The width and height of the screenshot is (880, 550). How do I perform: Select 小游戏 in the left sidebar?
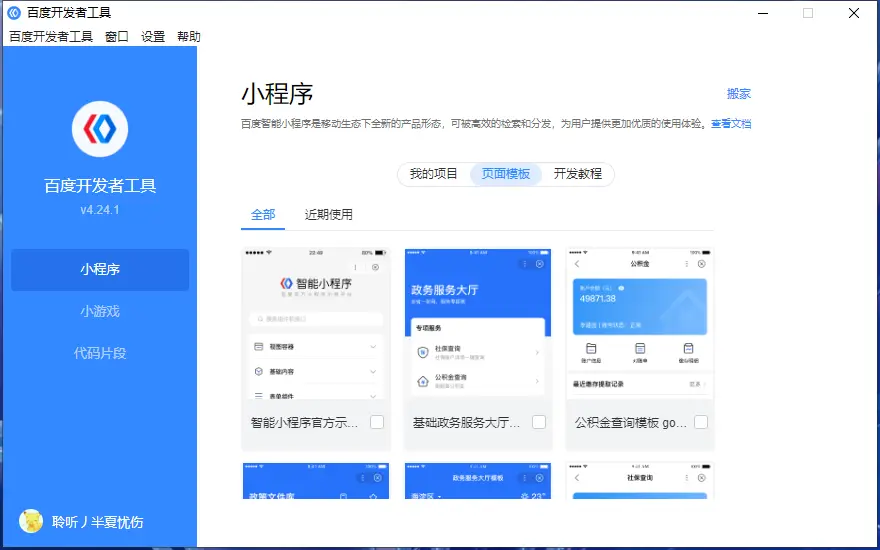pos(100,311)
